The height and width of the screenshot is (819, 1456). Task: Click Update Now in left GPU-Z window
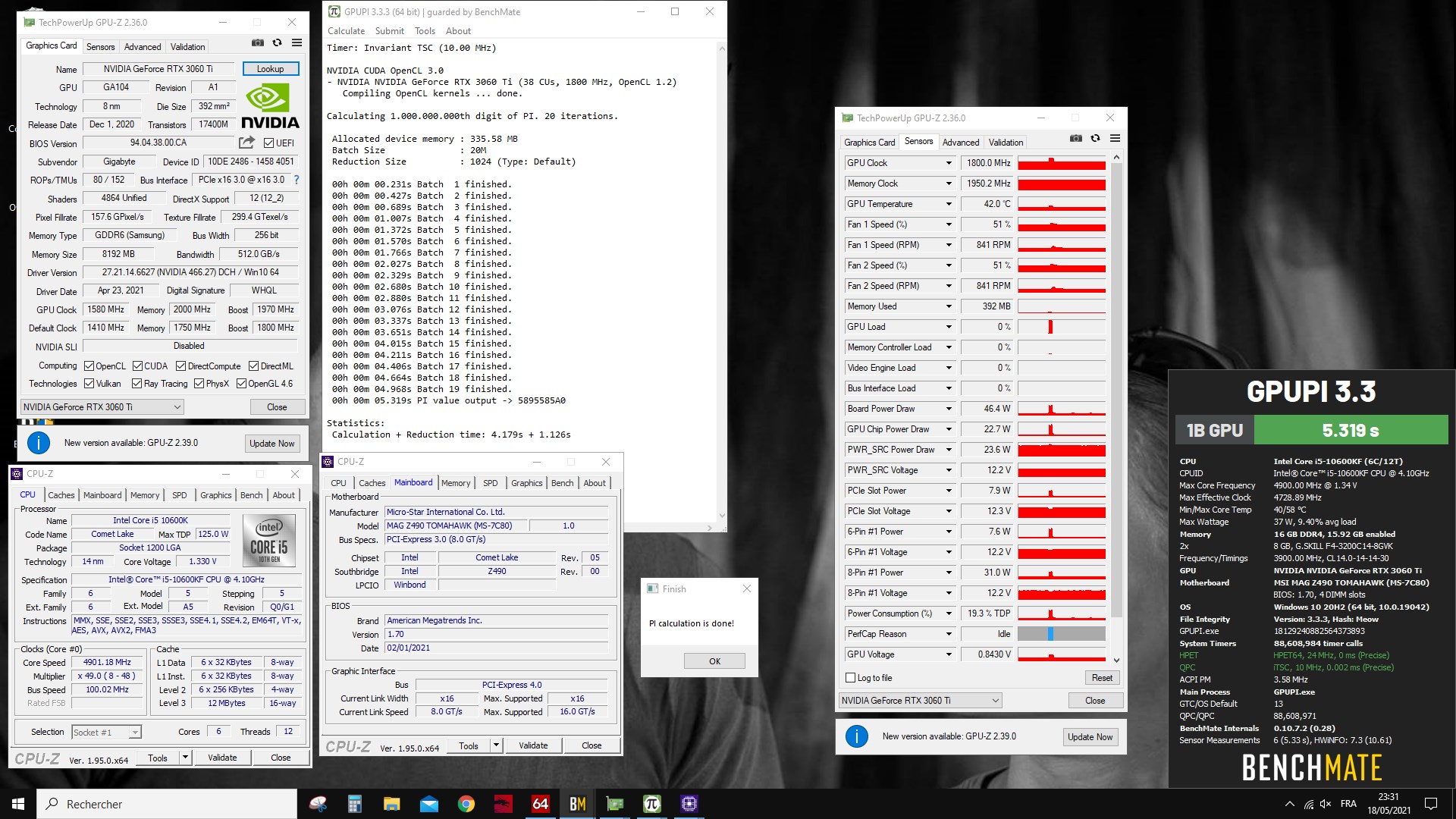(272, 444)
